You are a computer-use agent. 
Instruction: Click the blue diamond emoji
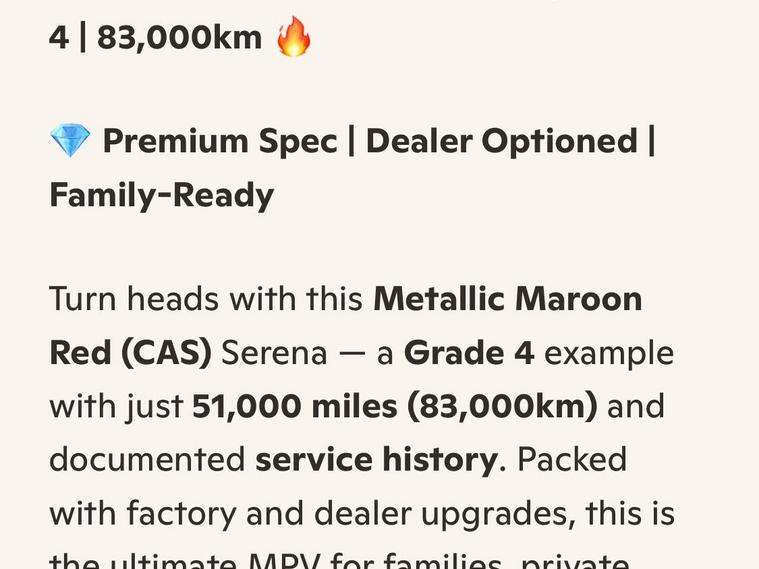pyautogui.click(x=69, y=141)
